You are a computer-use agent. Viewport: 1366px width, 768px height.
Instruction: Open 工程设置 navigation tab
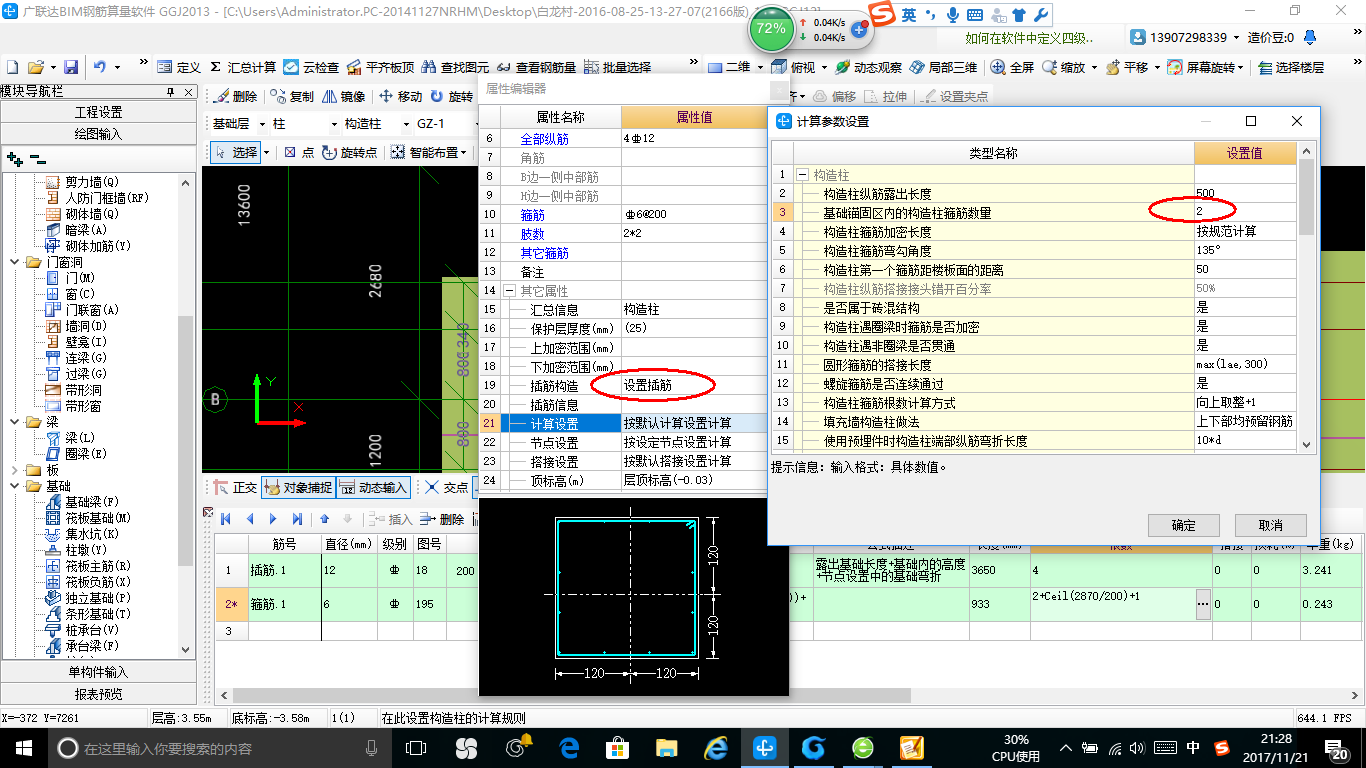(x=98, y=111)
